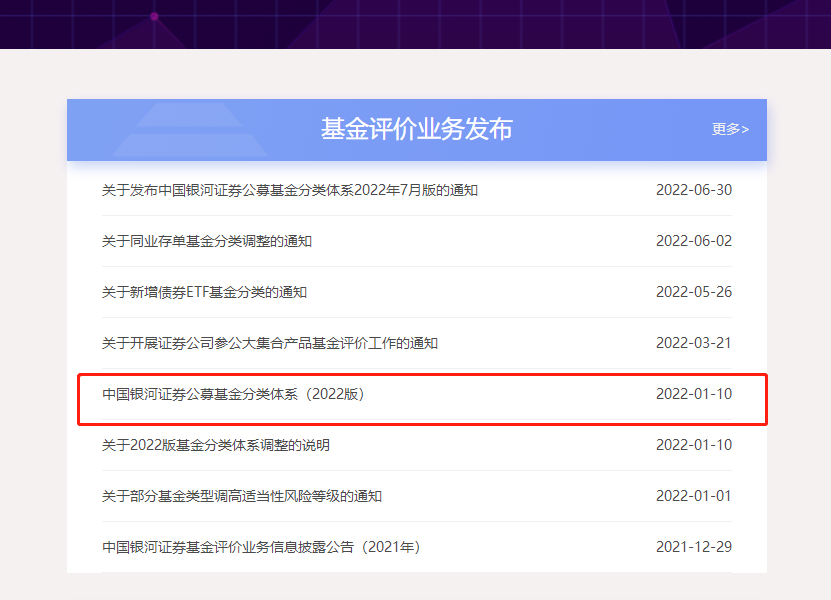
Task: Click the date 2022-01-01
Action: pos(694,496)
